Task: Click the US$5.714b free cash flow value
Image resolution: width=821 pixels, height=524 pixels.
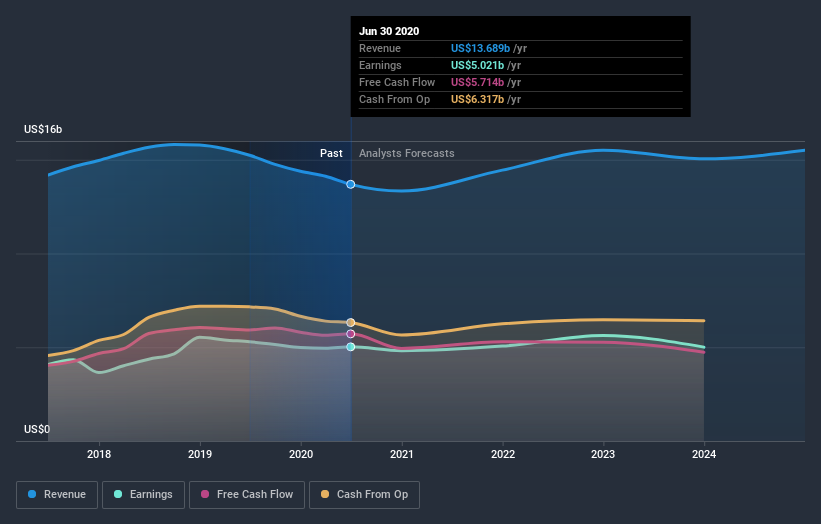Action: [x=478, y=82]
